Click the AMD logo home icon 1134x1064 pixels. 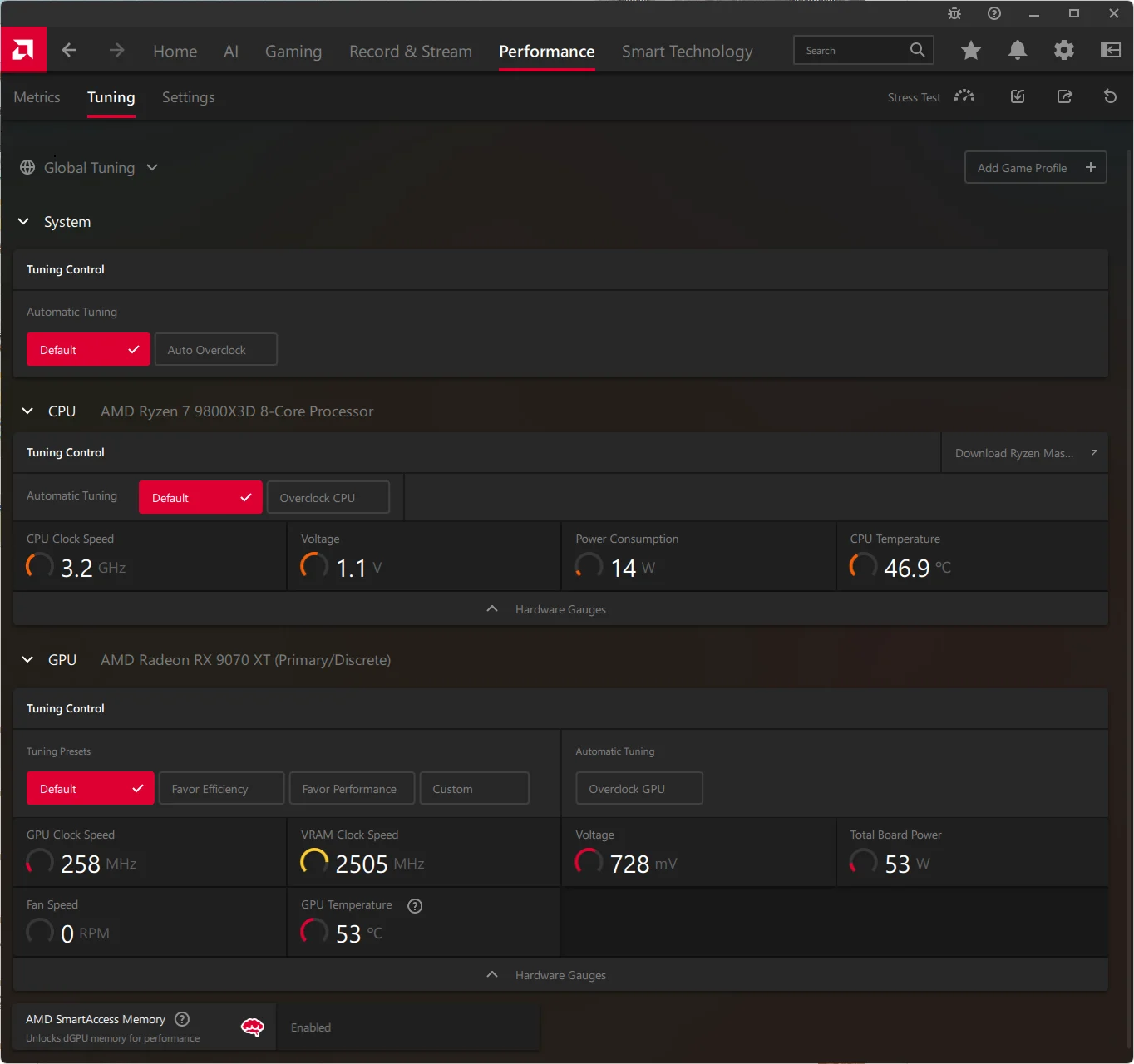pyautogui.click(x=23, y=51)
